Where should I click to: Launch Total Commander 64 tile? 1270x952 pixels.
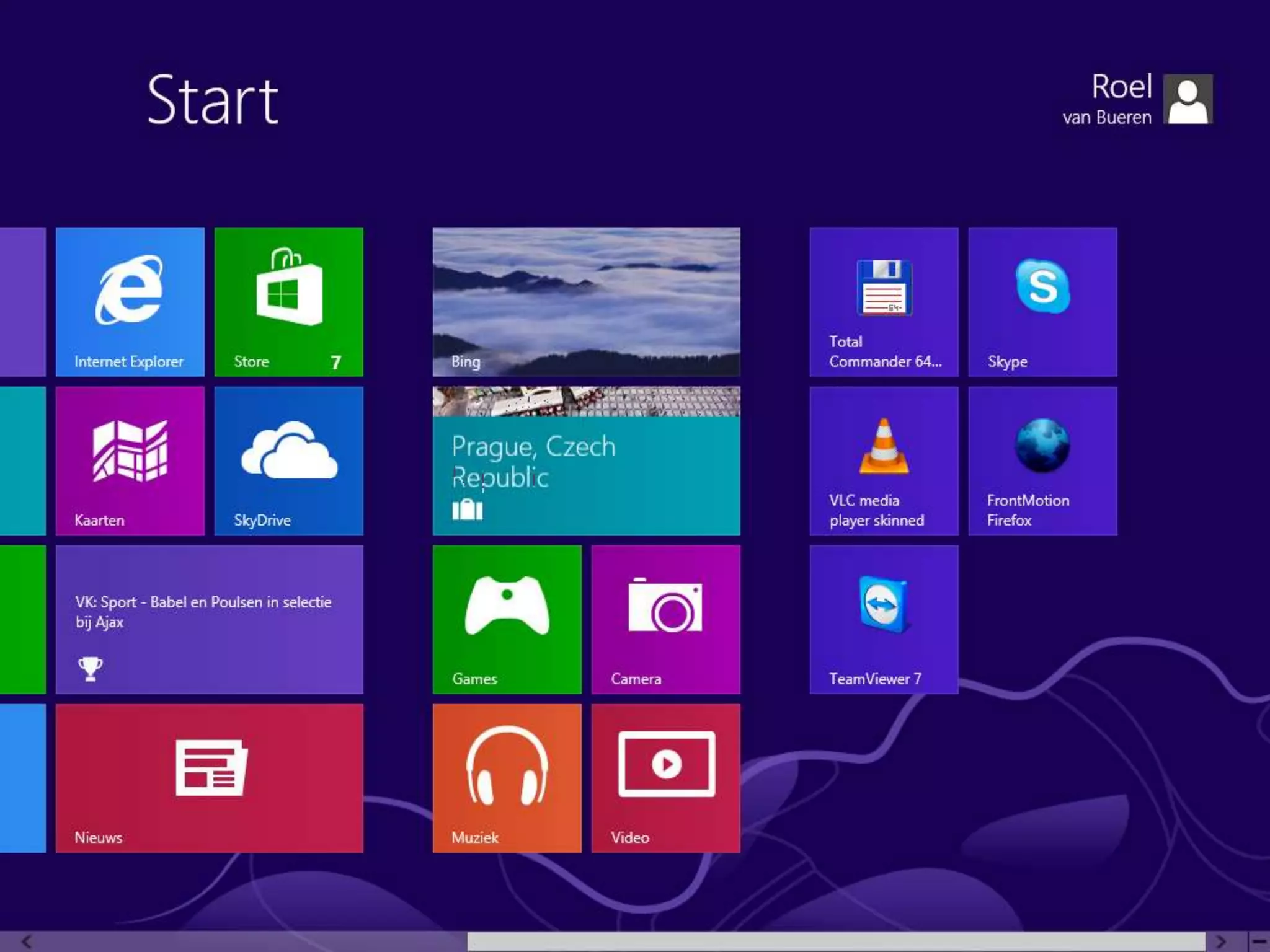click(x=884, y=302)
